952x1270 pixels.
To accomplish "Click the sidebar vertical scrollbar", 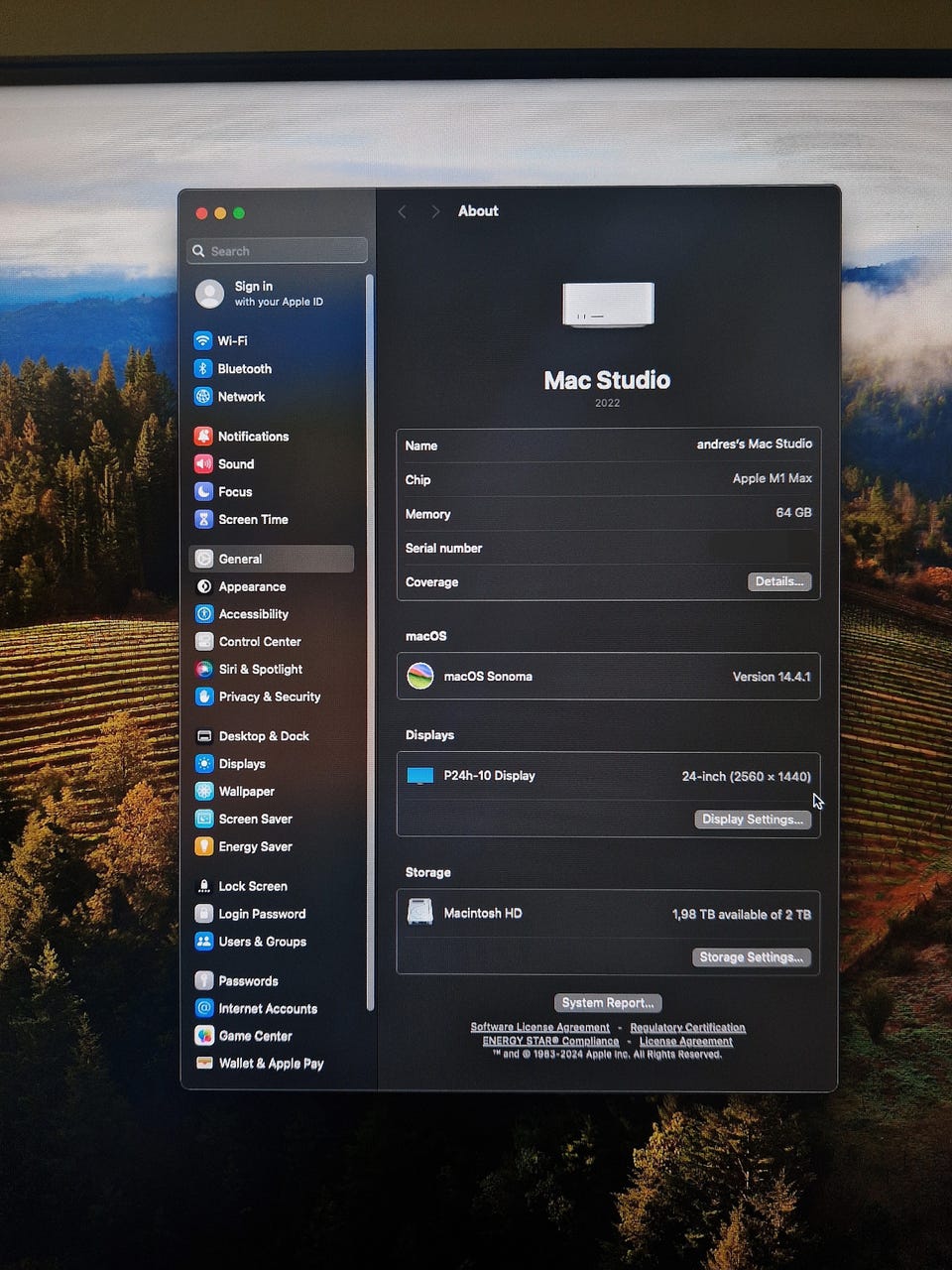I will pyautogui.click(x=370, y=643).
